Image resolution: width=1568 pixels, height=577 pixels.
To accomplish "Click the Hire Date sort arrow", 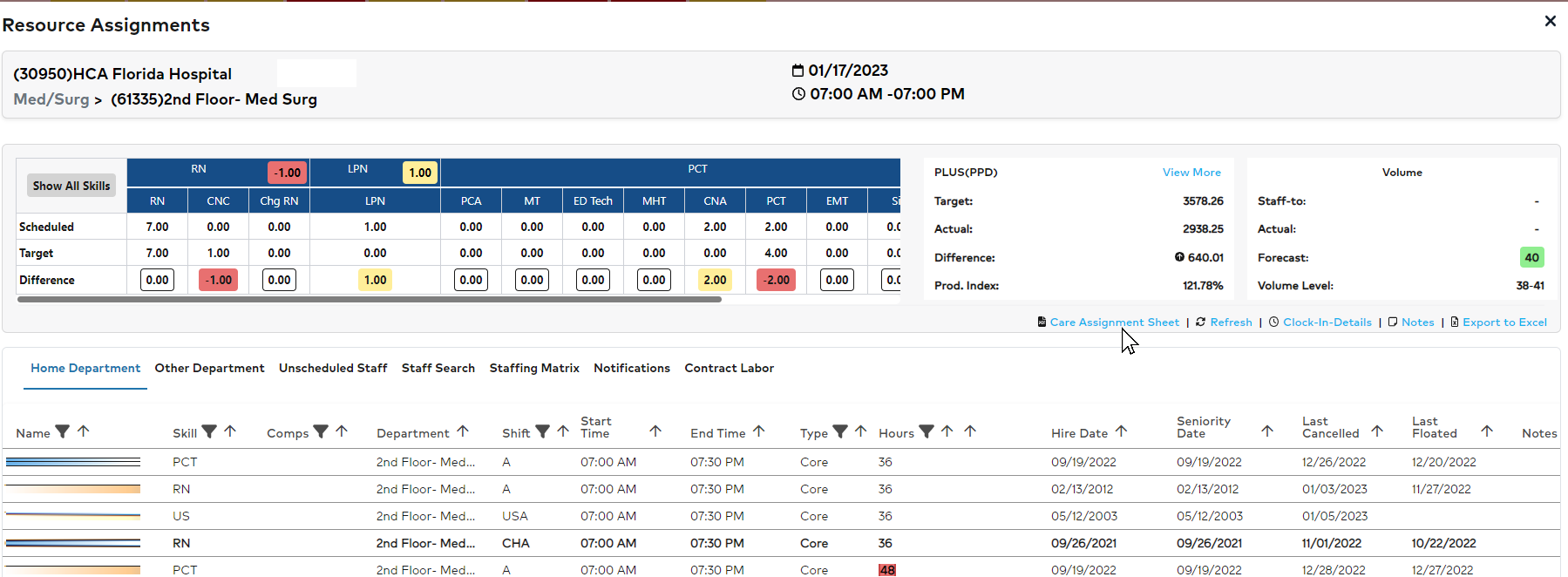I will tap(1122, 431).
